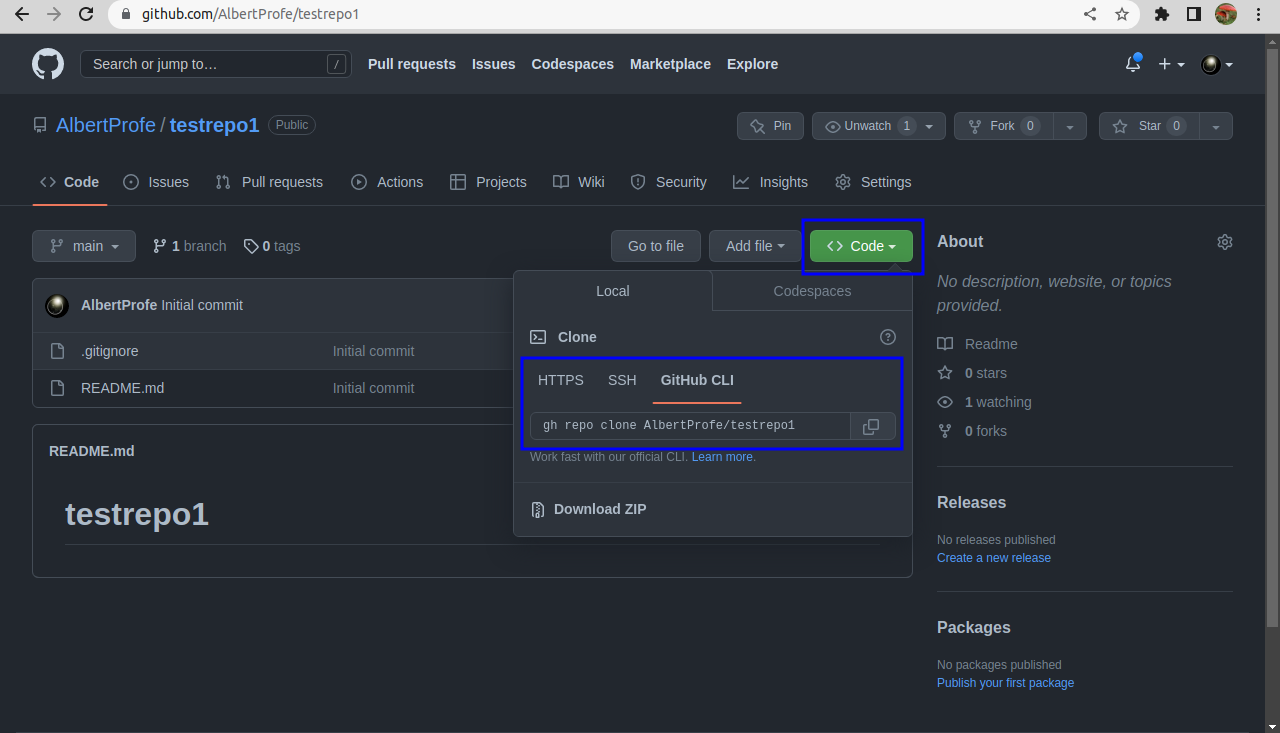The width and height of the screenshot is (1280, 733).
Task: Open the Actions tab
Action: tap(387, 182)
